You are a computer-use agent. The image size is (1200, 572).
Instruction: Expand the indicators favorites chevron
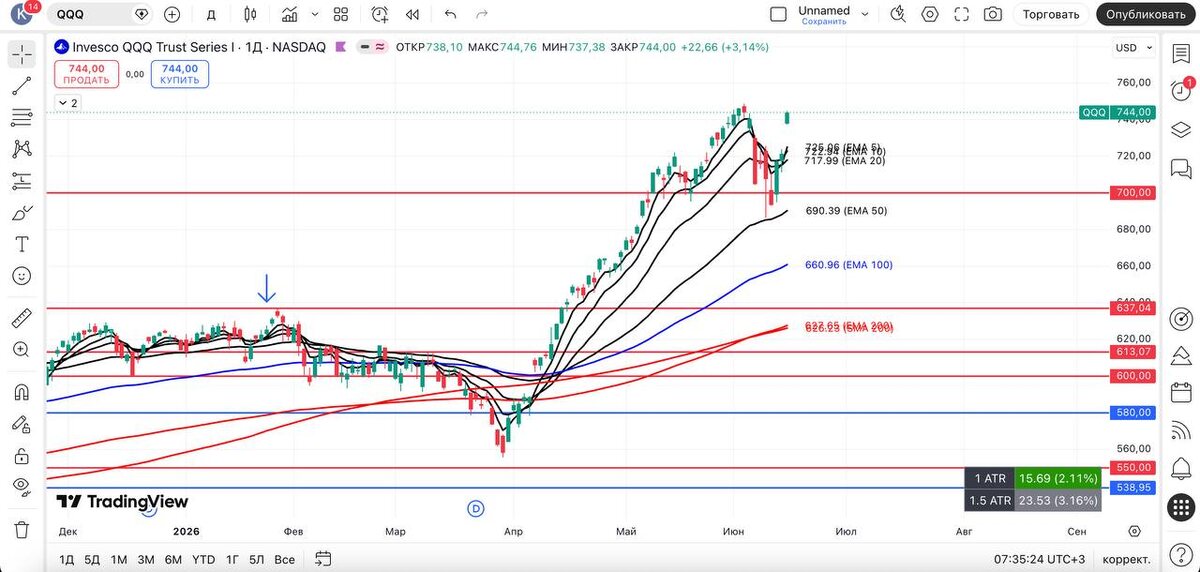(315, 14)
